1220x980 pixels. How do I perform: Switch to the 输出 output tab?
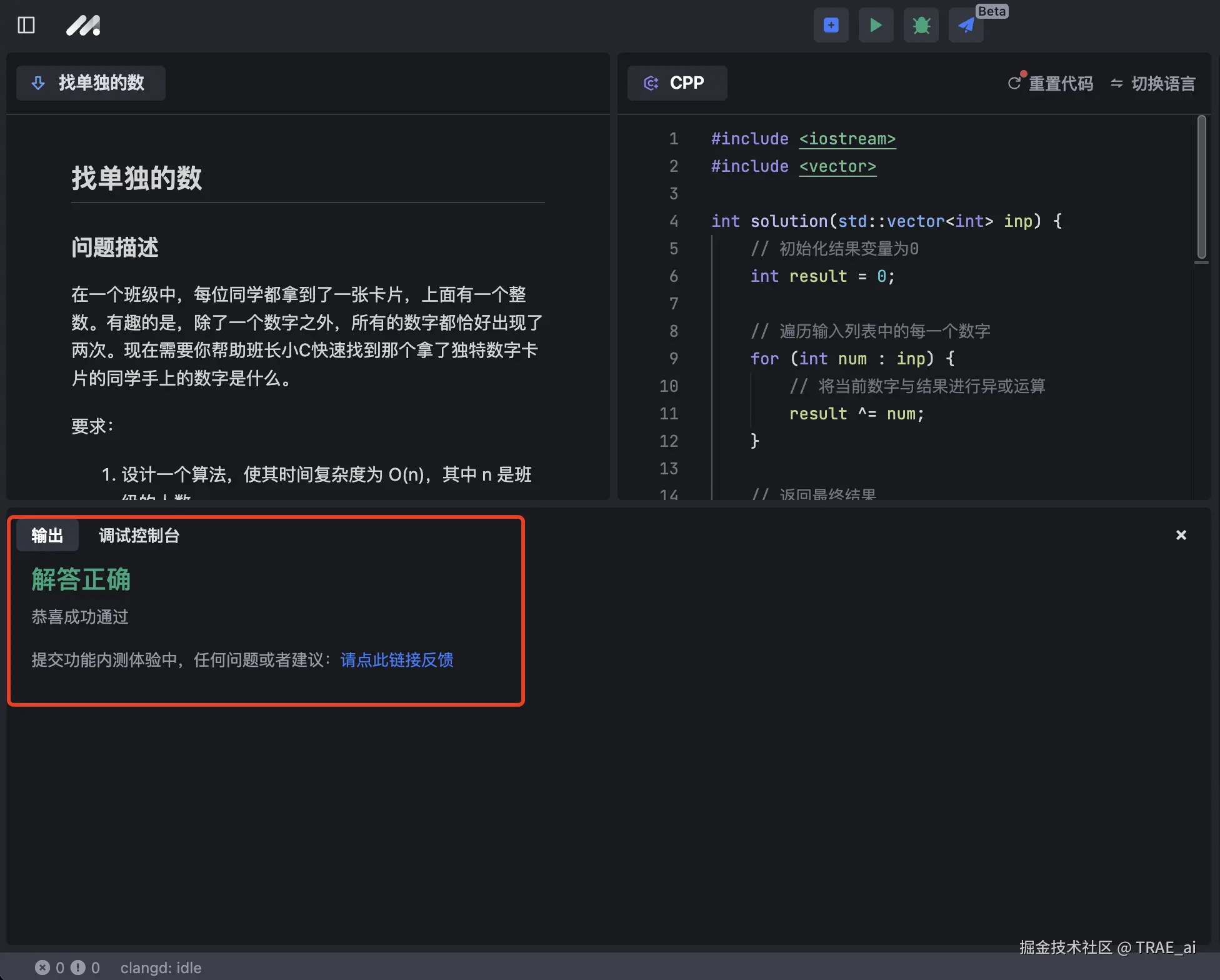(x=47, y=536)
